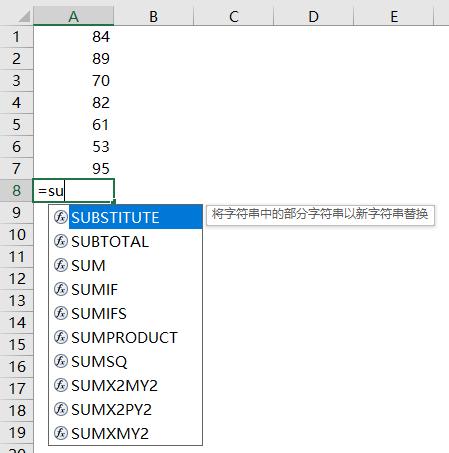Select column B header
The height and width of the screenshot is (453, 449).
[153, 17]
